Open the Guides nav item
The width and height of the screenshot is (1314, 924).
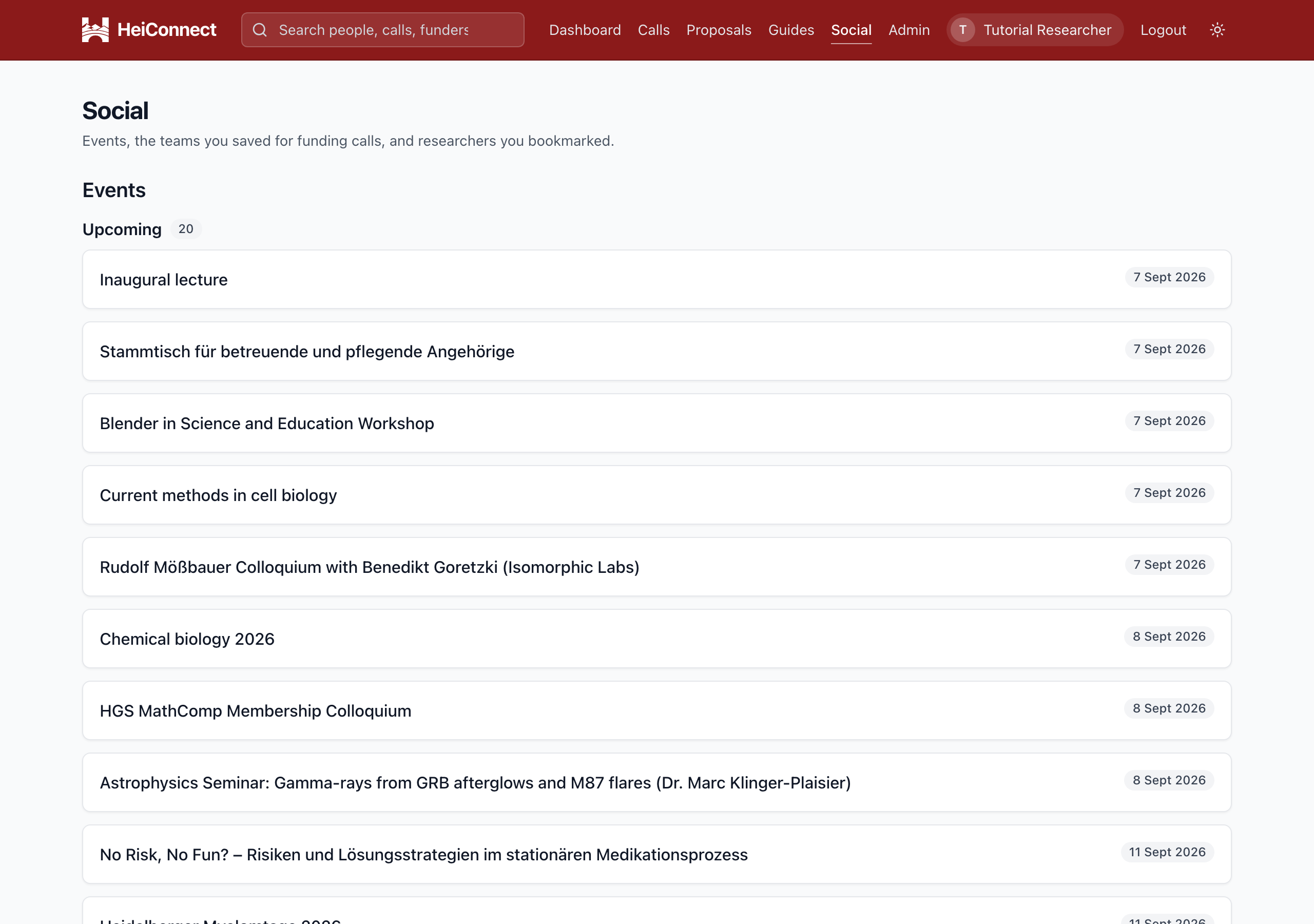click(791, 30)
